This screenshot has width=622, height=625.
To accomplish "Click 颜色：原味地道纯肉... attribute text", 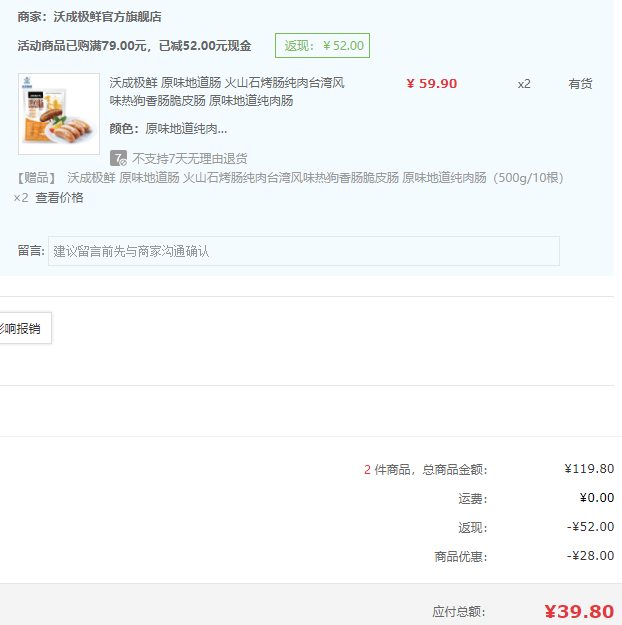I will [168, 129].
